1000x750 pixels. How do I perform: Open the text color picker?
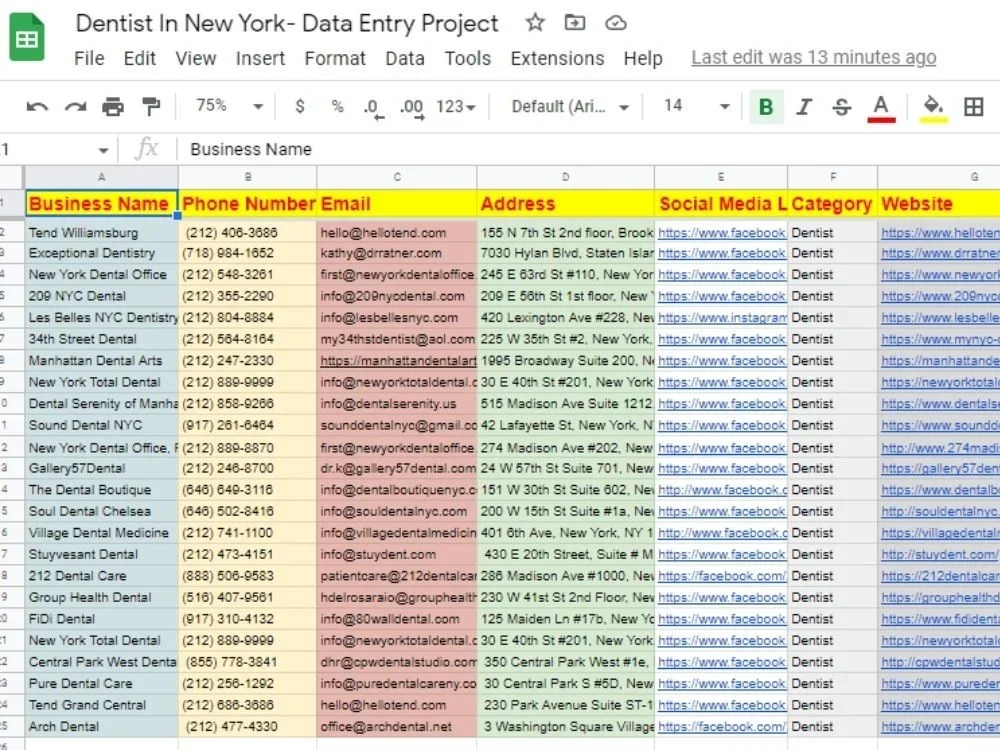(x=881, y=107)
